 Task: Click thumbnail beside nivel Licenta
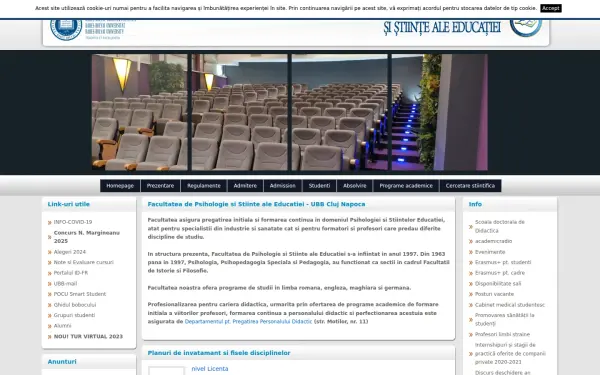[x=166, y=371]
